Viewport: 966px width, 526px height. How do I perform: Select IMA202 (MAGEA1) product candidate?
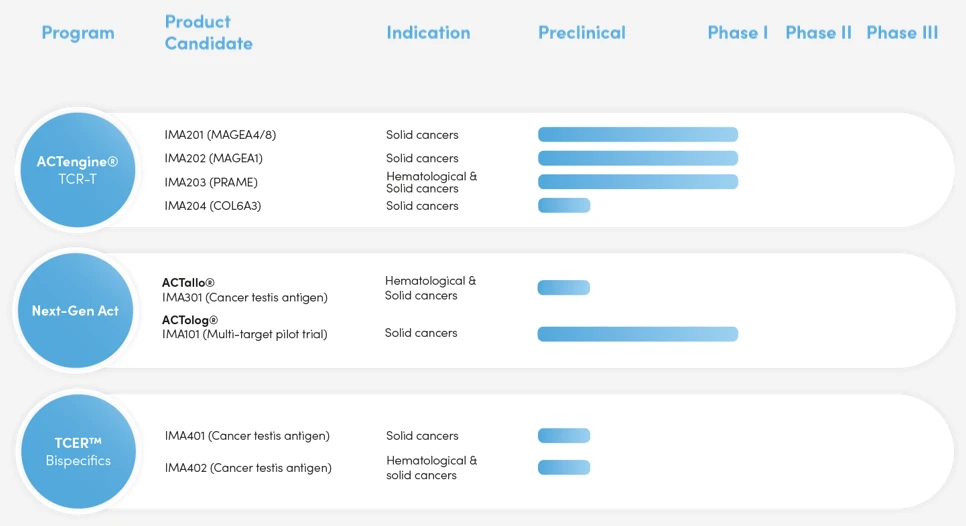[x=214, y=158]
